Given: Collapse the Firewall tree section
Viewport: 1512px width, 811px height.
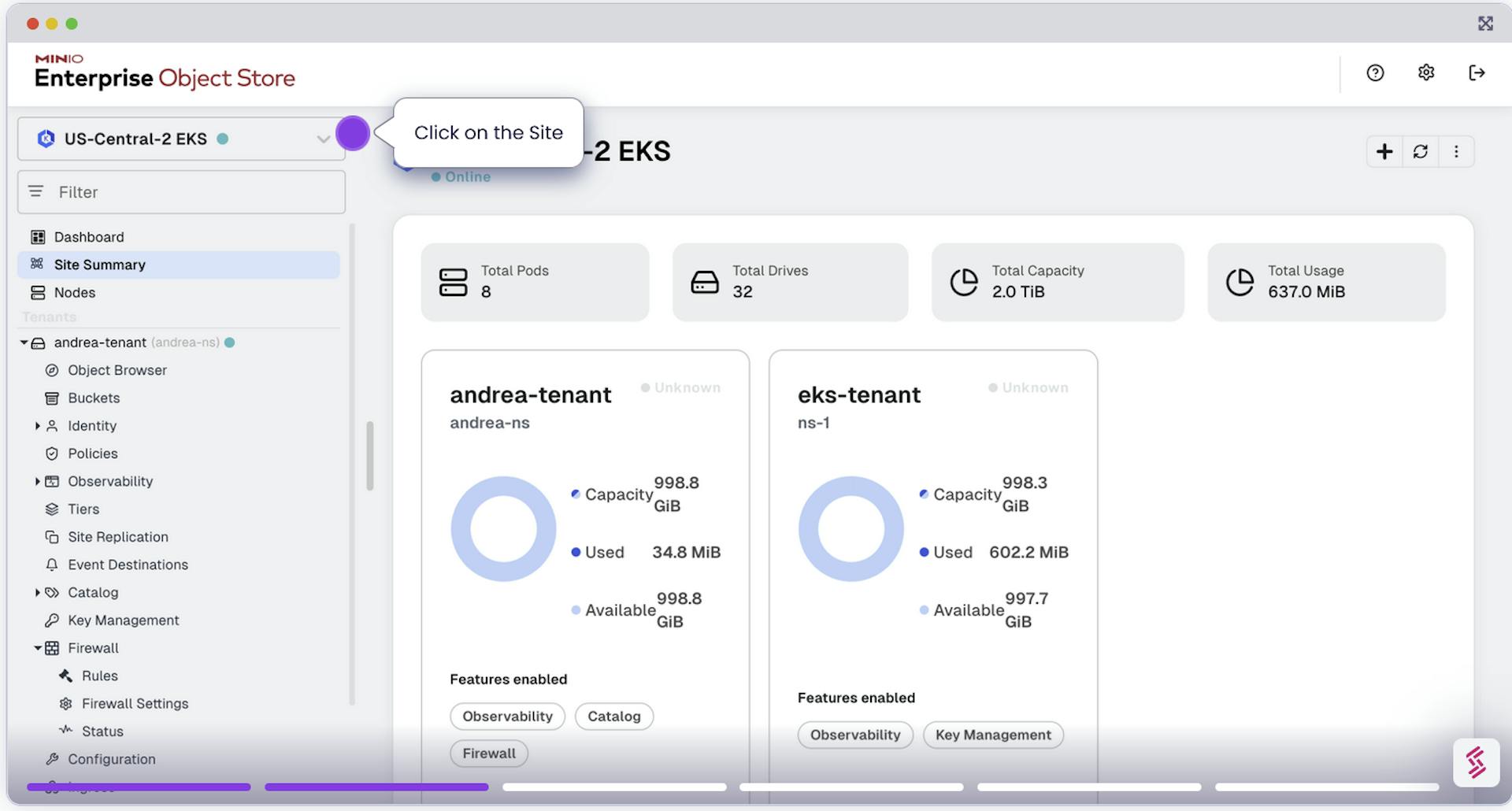Looking at the screenshot, I should coord(37,648).
